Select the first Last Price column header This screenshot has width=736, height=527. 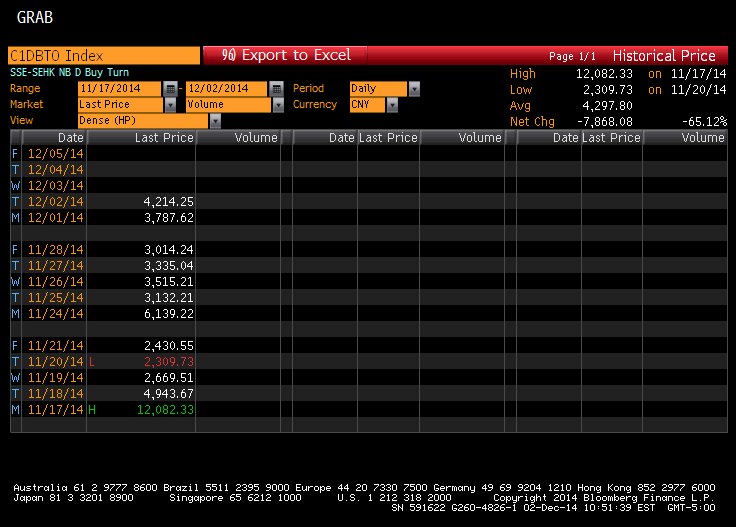141,137
